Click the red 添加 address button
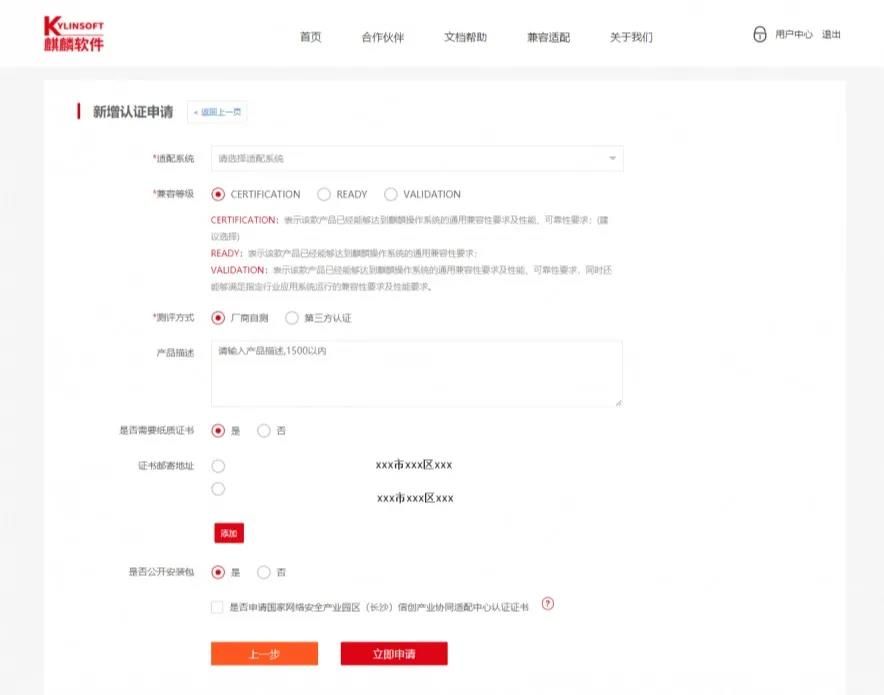This screenshot has height=695, width=884. (229, 534)
